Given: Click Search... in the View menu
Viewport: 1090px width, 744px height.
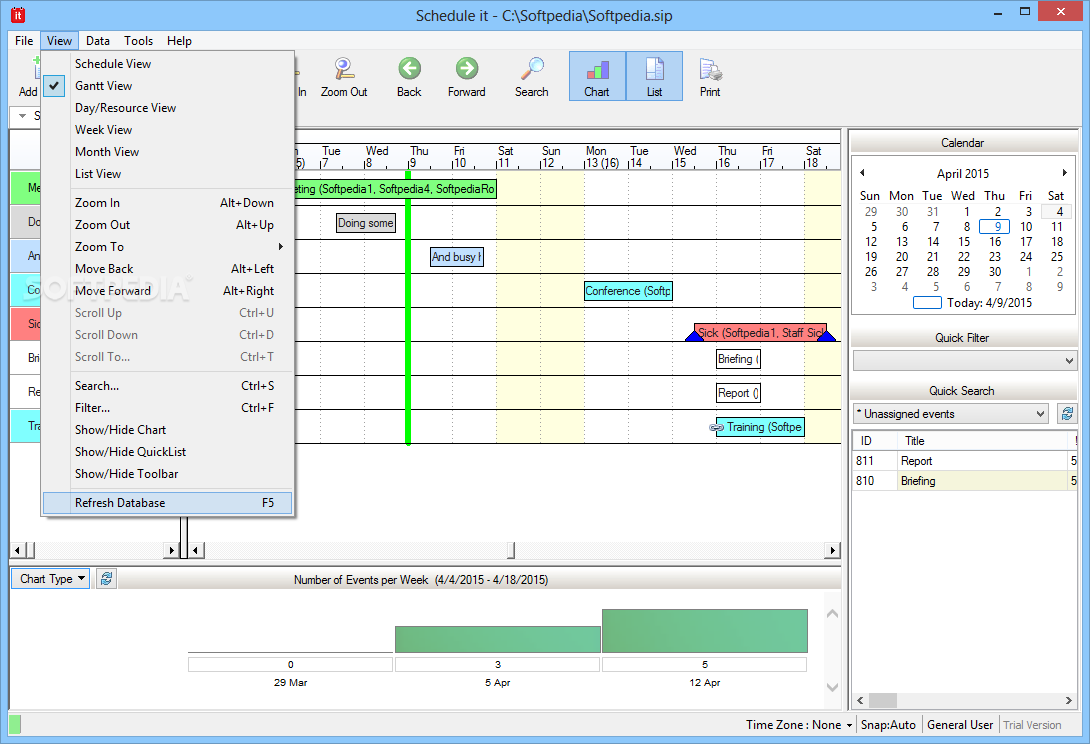Looking at the screenshot, I should coord(167,386).
